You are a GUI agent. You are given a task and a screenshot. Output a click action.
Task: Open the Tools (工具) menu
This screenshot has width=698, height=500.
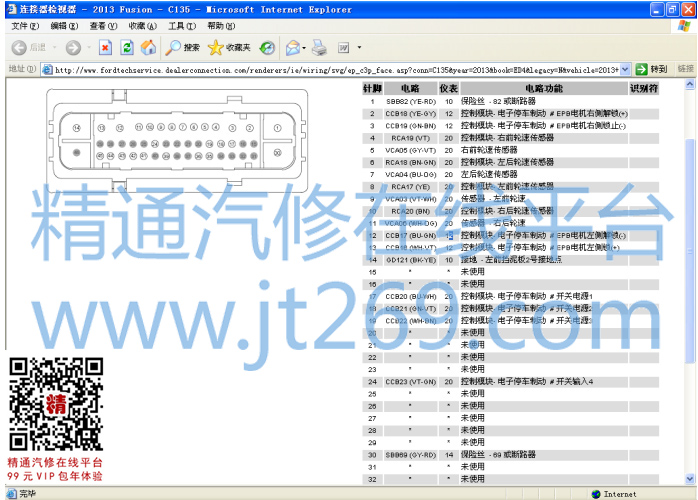182,26
